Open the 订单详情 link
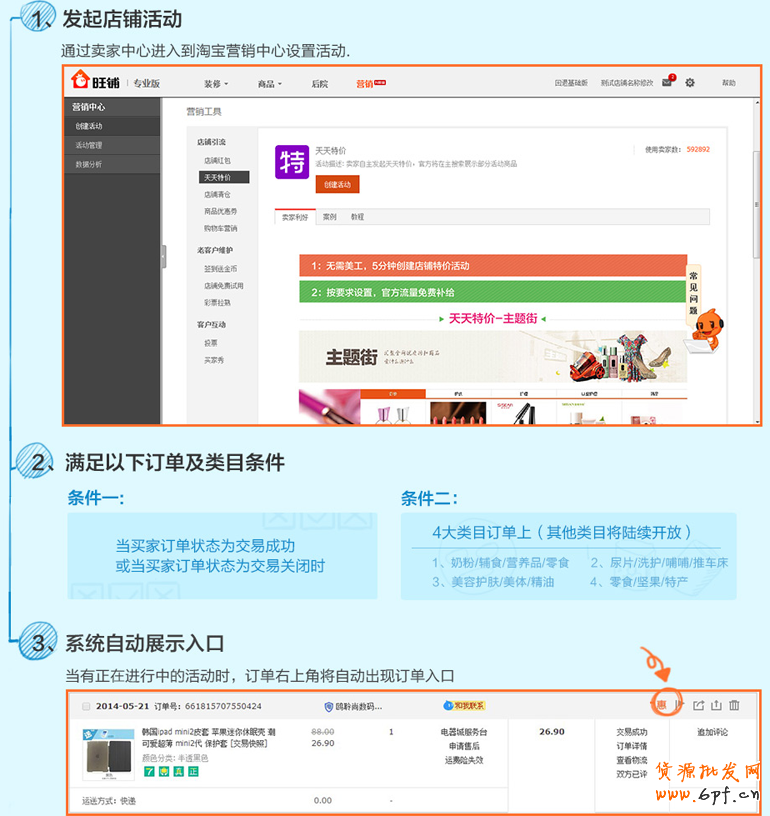This screenshot has width=770, height=816. [x=632, y=746]
